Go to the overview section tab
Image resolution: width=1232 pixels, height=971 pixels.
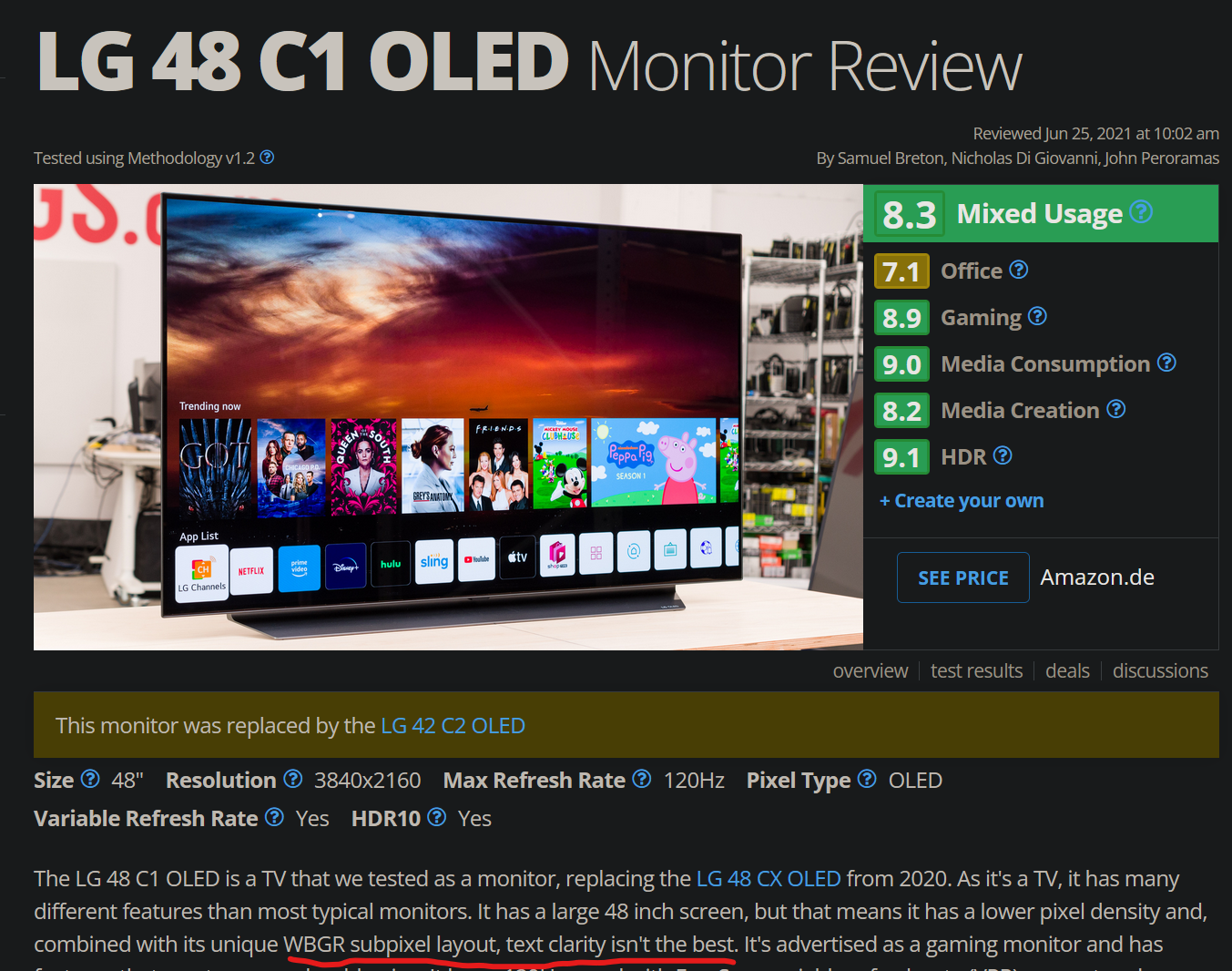tap(871, 671)
